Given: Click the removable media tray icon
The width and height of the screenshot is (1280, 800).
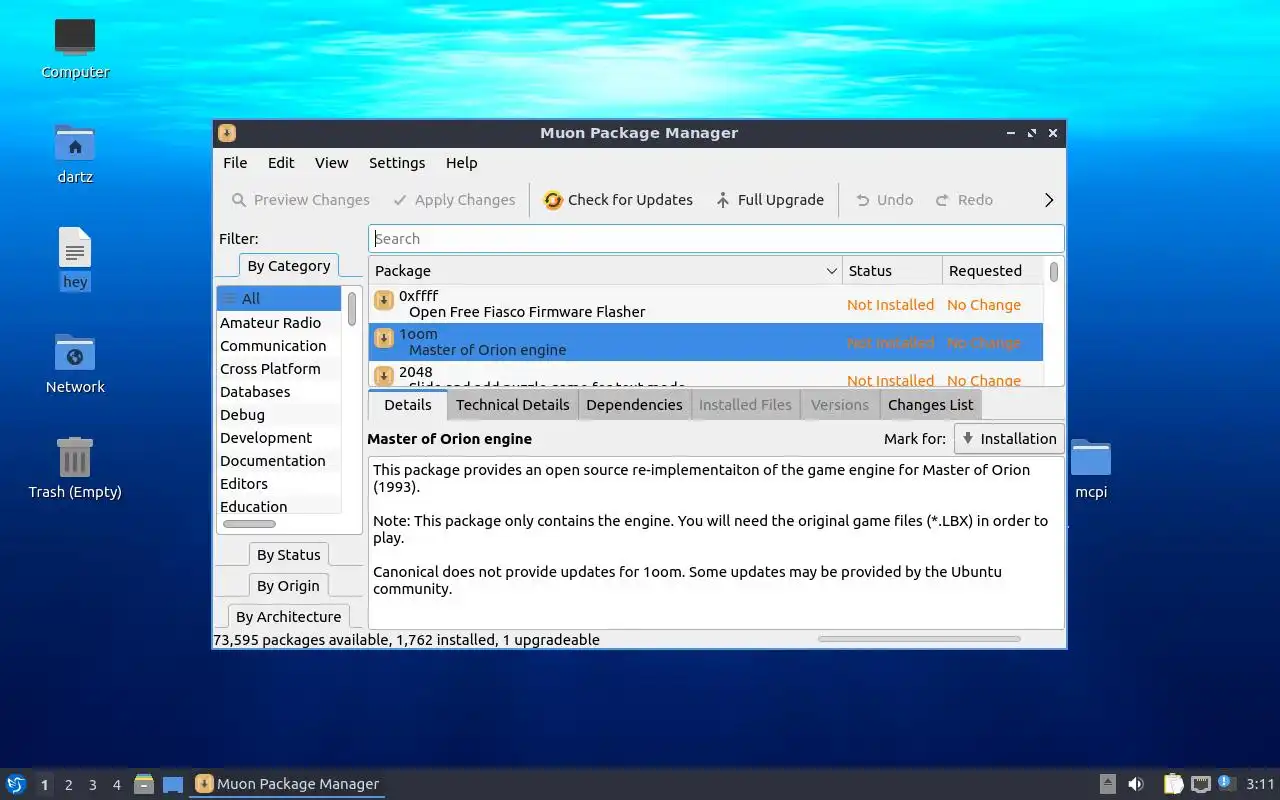Looking at the screenshot, I should pos(1108,784).
